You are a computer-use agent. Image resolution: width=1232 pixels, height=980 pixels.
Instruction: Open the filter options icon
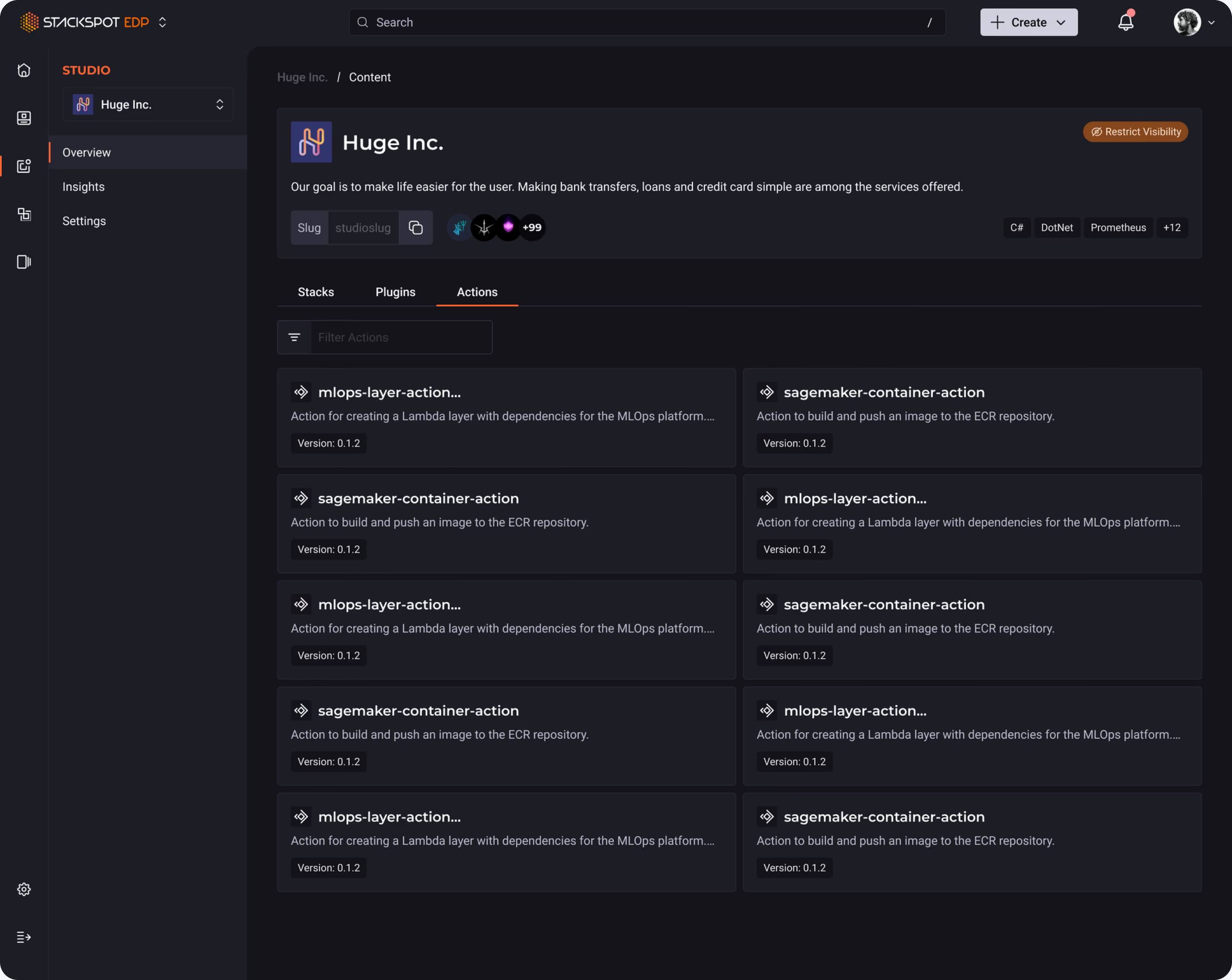point(294,337)
